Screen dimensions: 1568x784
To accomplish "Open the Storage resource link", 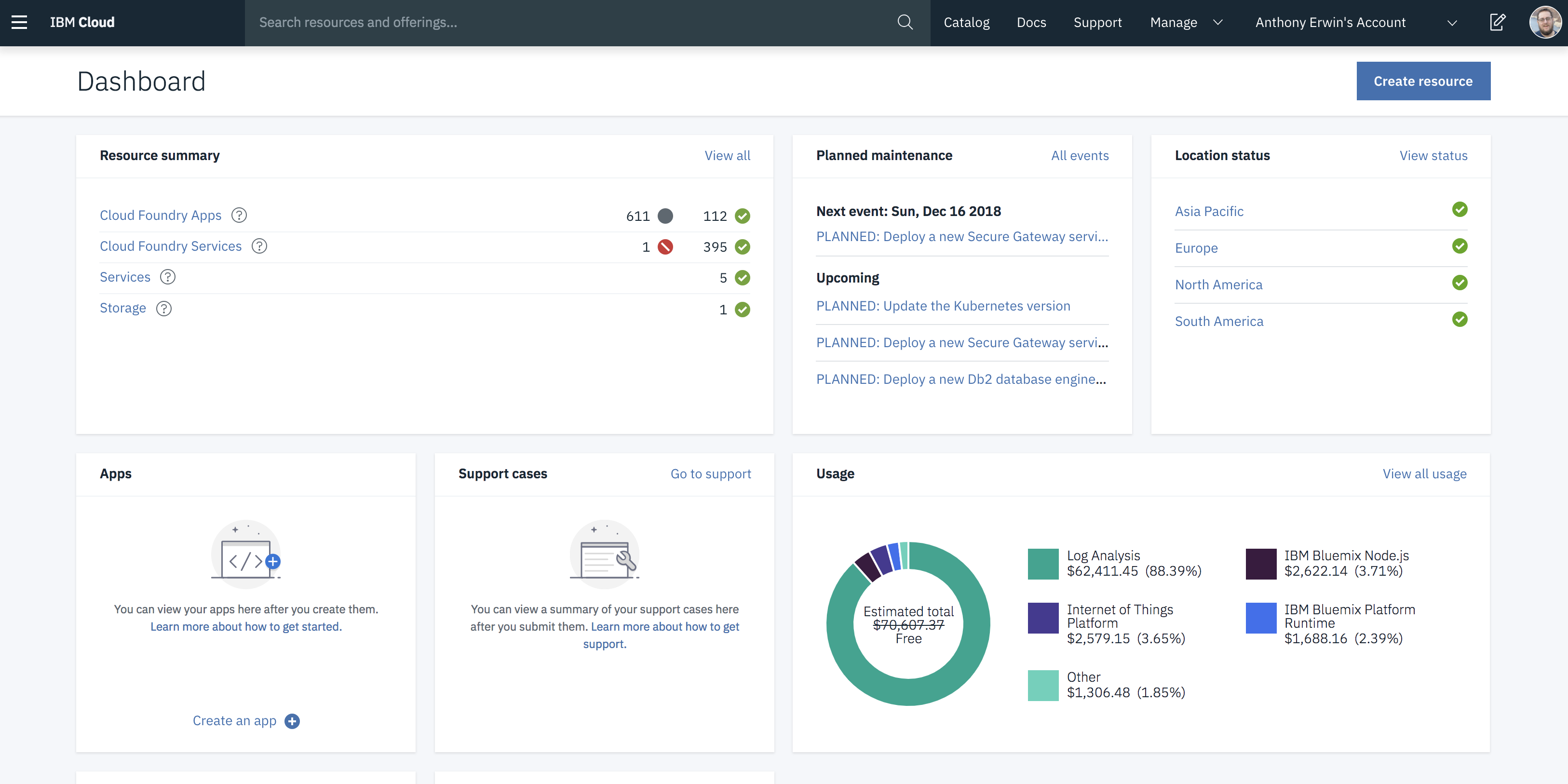I will (x=123, y=309).
